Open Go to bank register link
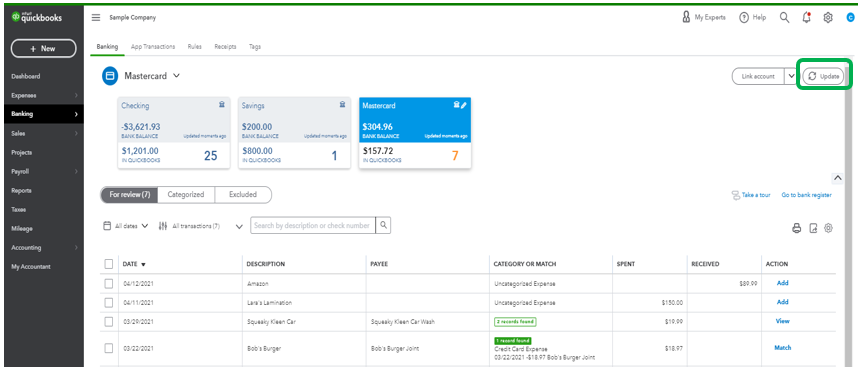858x372 pixels. coord(807,195)
